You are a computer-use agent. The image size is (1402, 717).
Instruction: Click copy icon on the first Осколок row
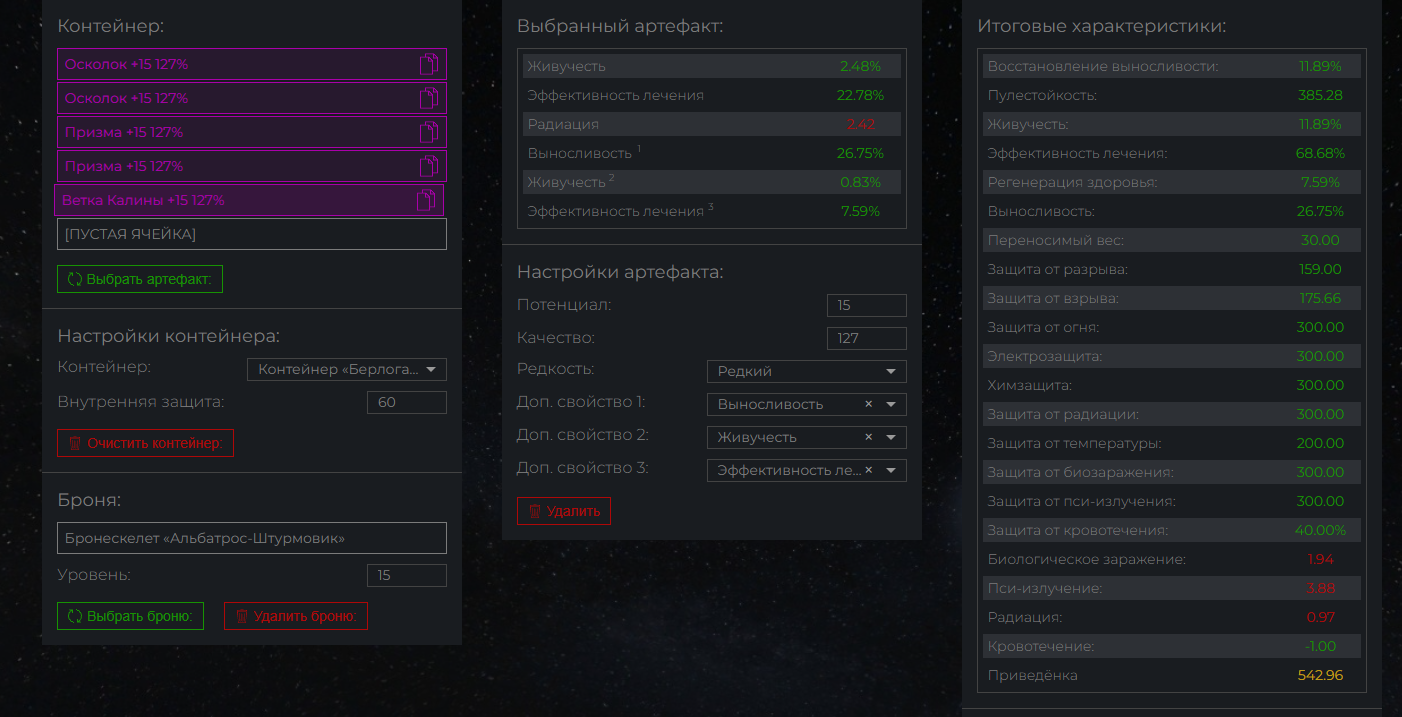(428, 65)
